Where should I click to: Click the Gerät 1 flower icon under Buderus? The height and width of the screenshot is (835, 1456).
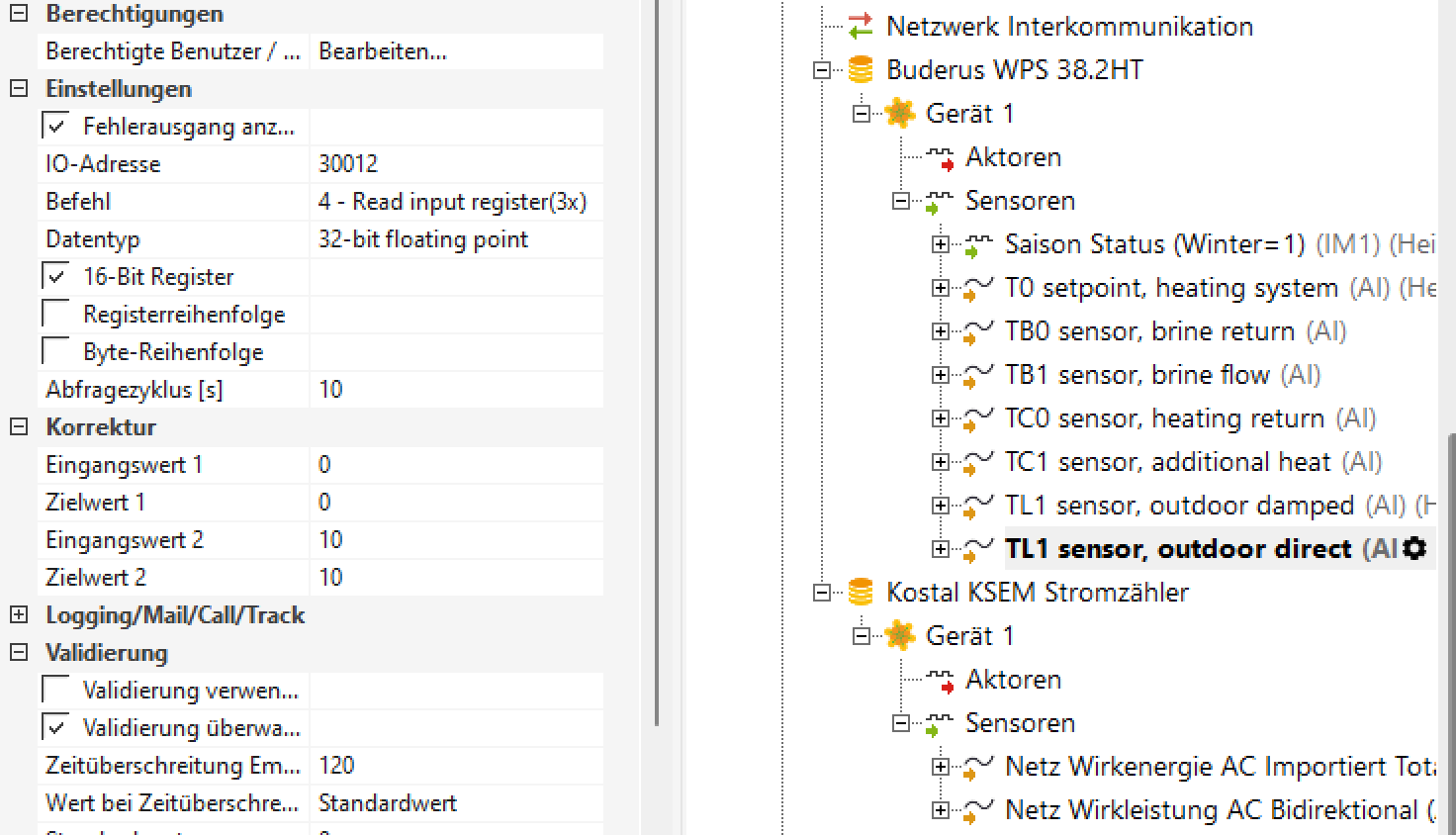click(x=900, y=114)
